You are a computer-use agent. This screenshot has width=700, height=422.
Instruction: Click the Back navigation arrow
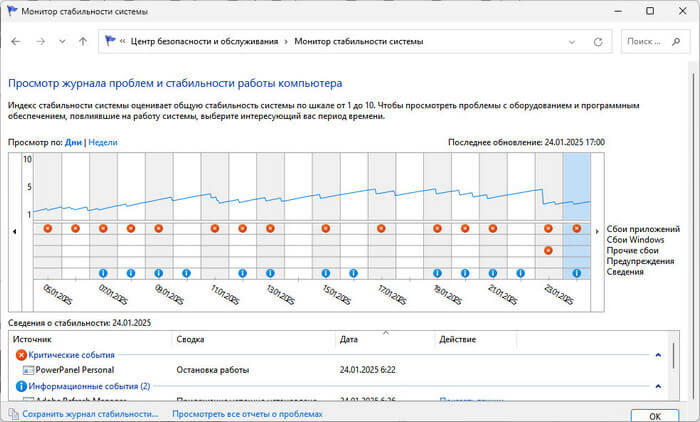[x=18, y=42]
